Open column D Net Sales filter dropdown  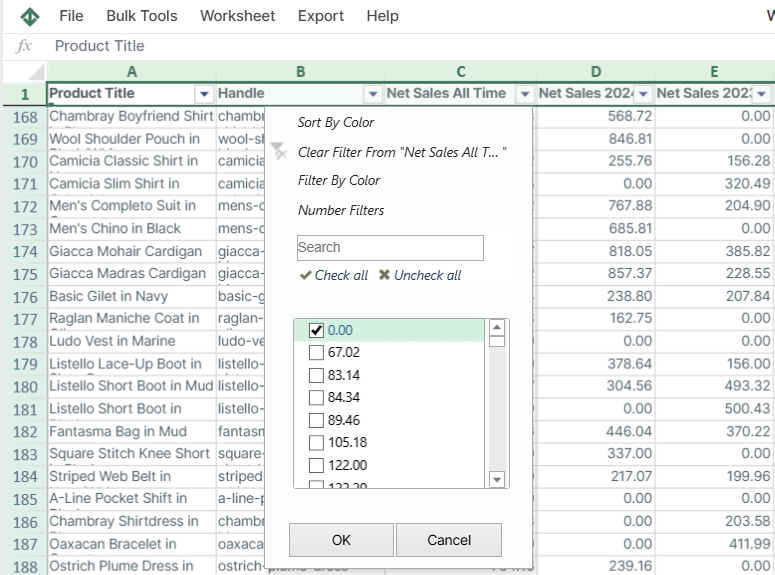(x=643, y=93)
